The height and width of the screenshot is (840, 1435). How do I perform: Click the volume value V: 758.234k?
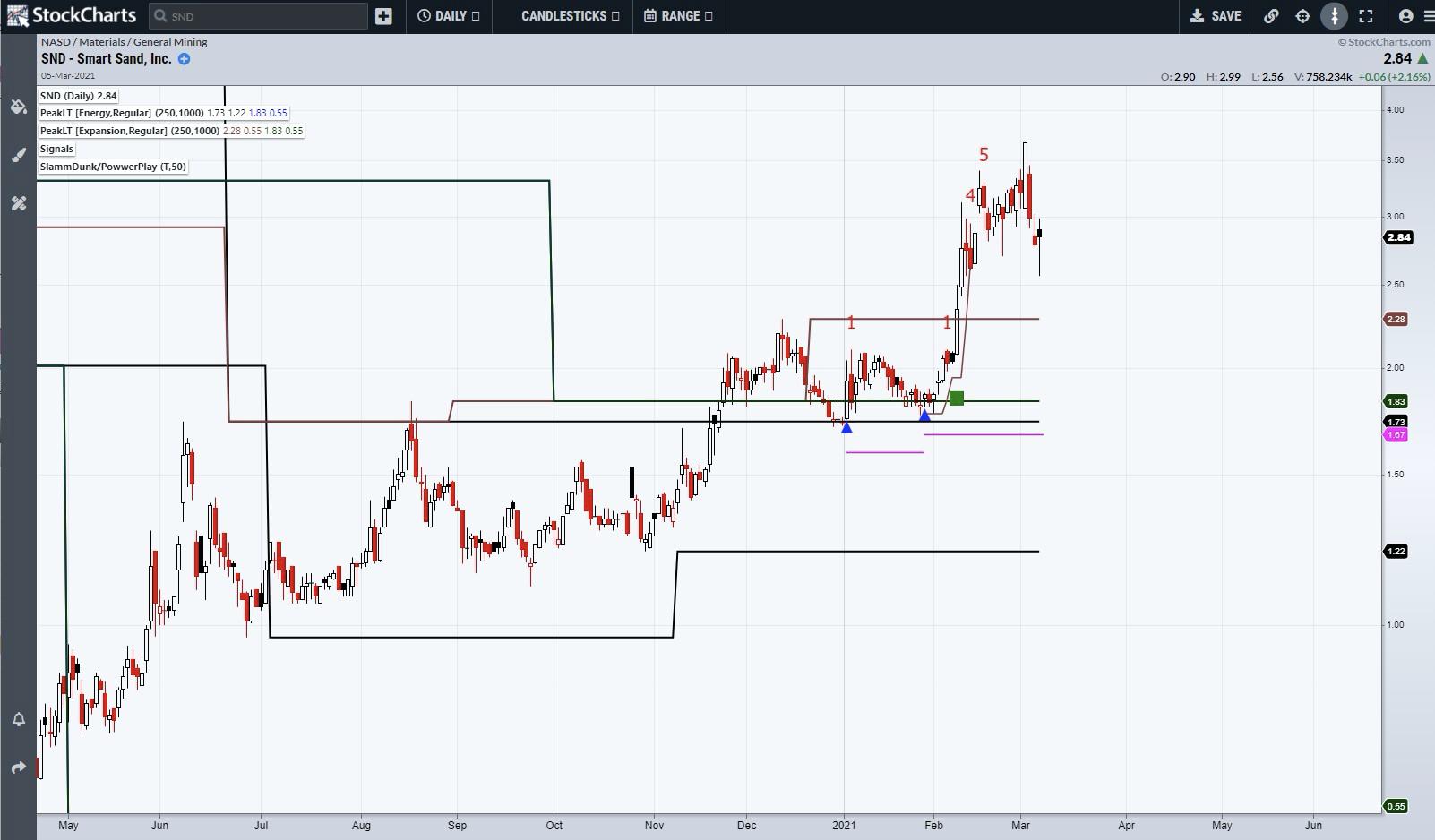coord(1322,77)
